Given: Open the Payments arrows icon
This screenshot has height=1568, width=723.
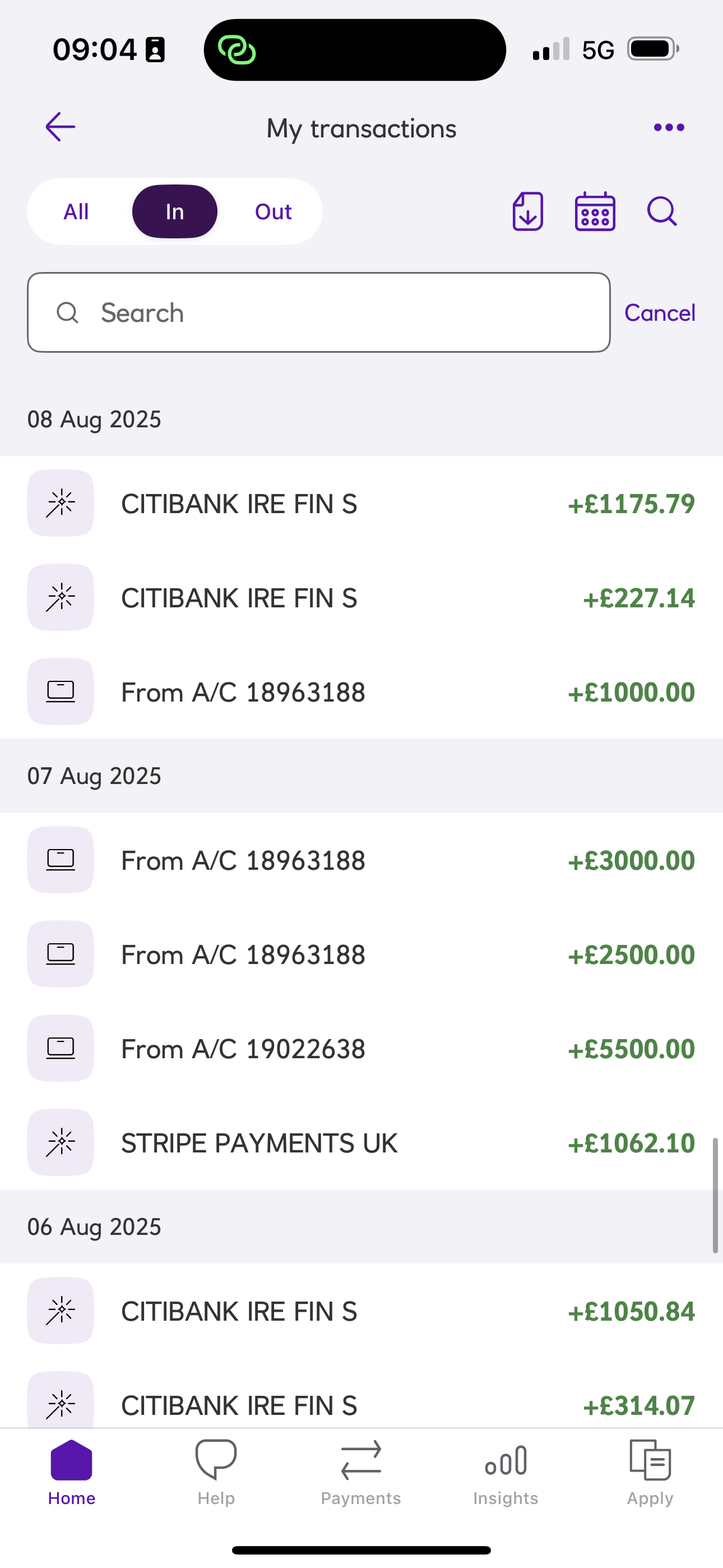Looking at the screenshot, I should coord(361,1460).
